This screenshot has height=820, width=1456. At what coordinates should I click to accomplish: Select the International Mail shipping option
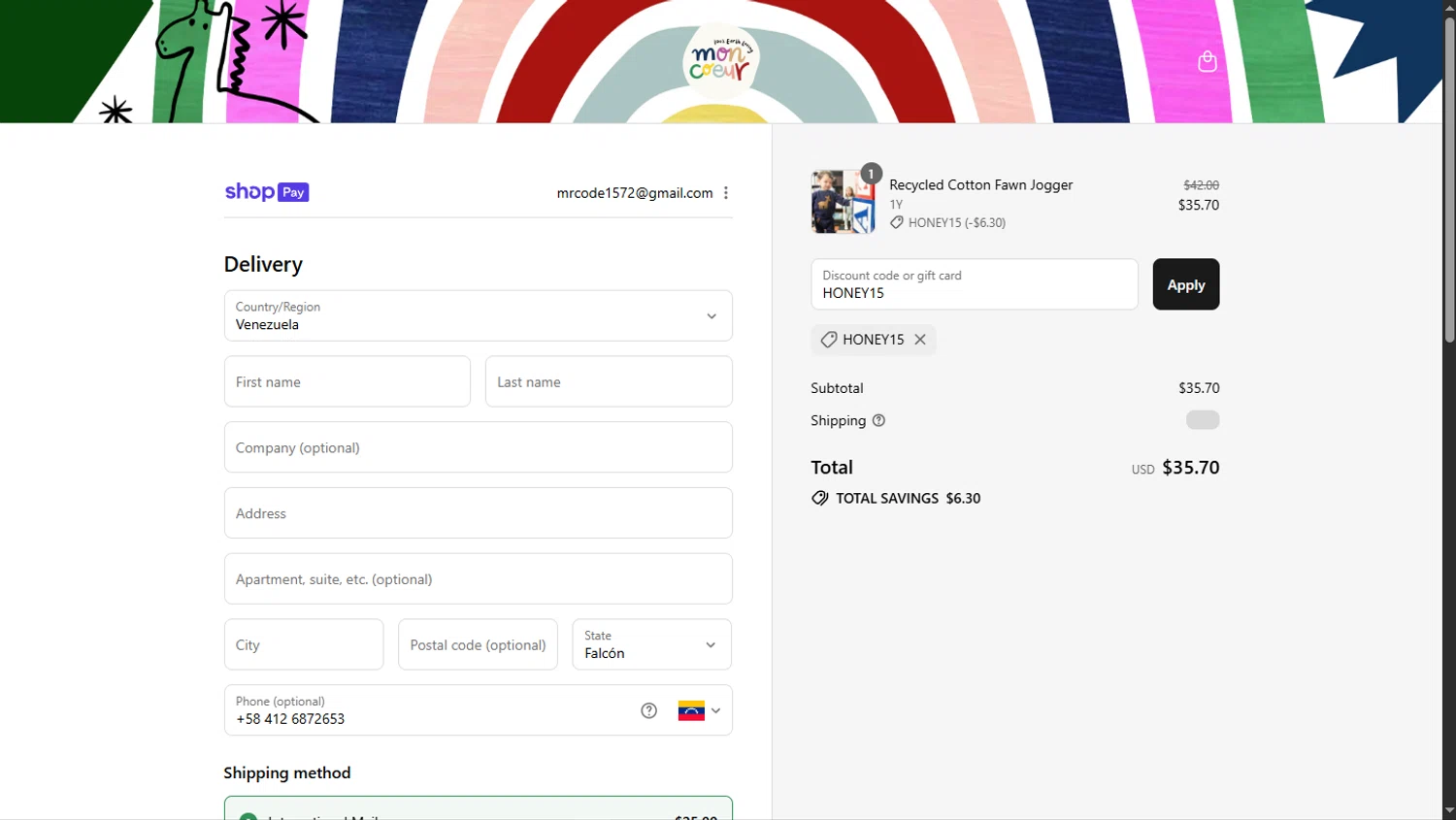coord(479,808)
